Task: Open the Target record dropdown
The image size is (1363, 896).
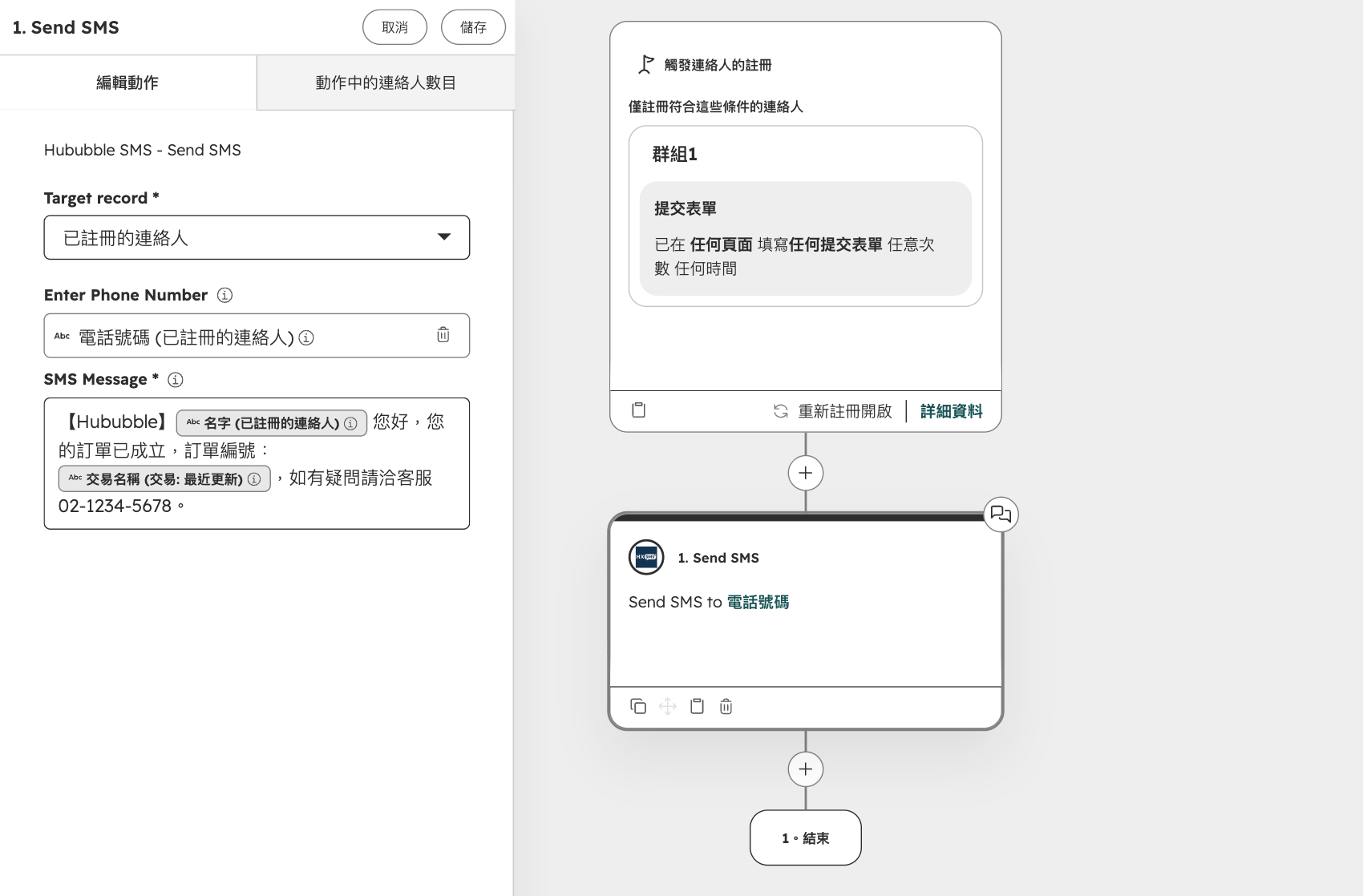Action: pyautogui.click(x=257, y=237)
